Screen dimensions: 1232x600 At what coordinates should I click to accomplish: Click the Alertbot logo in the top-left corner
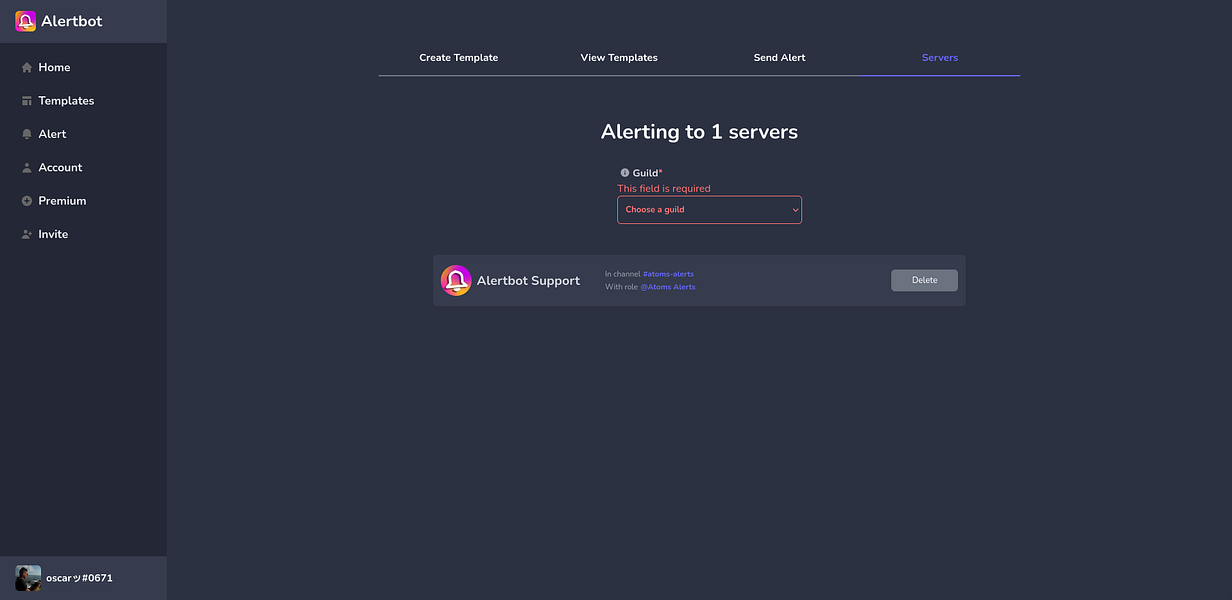pos(25,20)
